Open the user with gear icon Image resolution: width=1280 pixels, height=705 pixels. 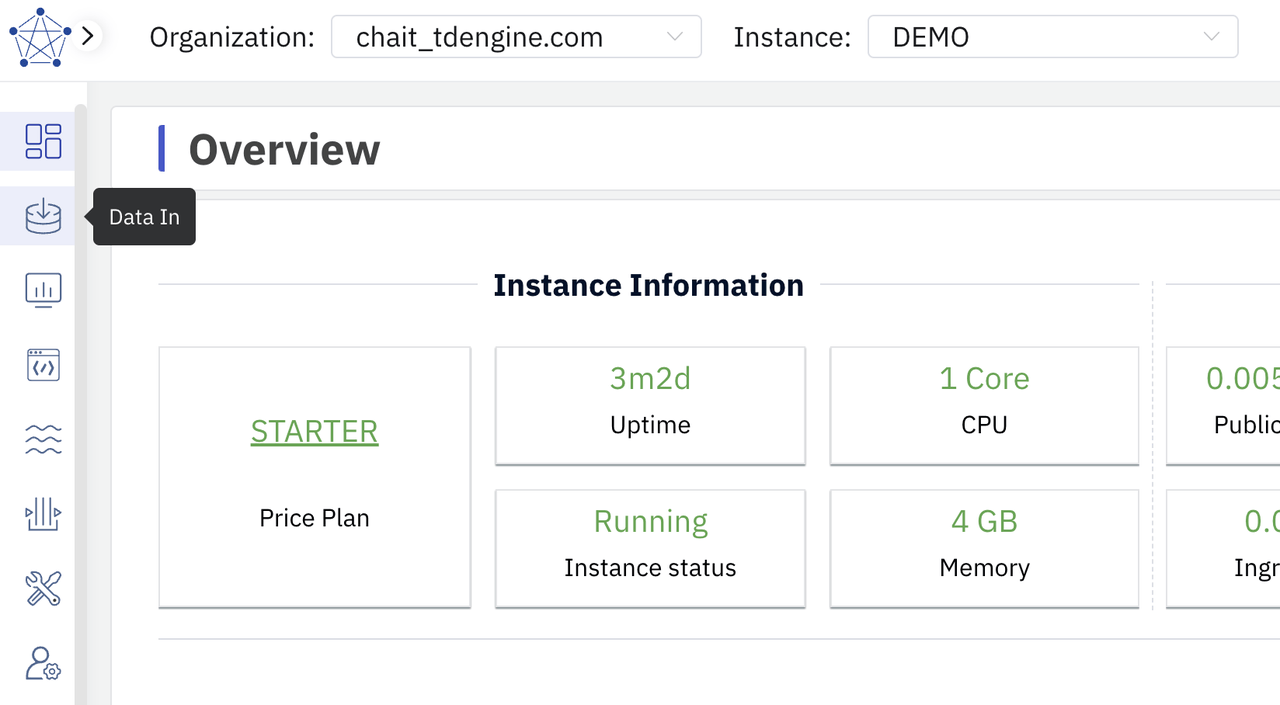(x=43, y=663)
